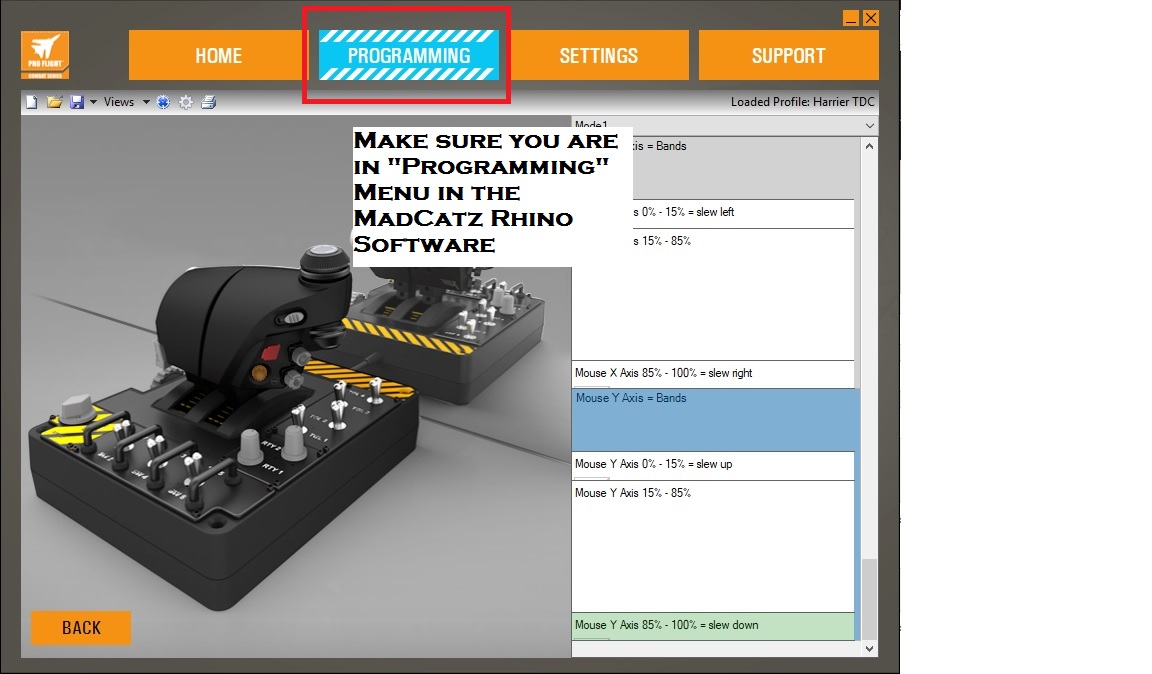Click the Print profile printer icon
Screen dimensions: 1152x674
(208, 102)
